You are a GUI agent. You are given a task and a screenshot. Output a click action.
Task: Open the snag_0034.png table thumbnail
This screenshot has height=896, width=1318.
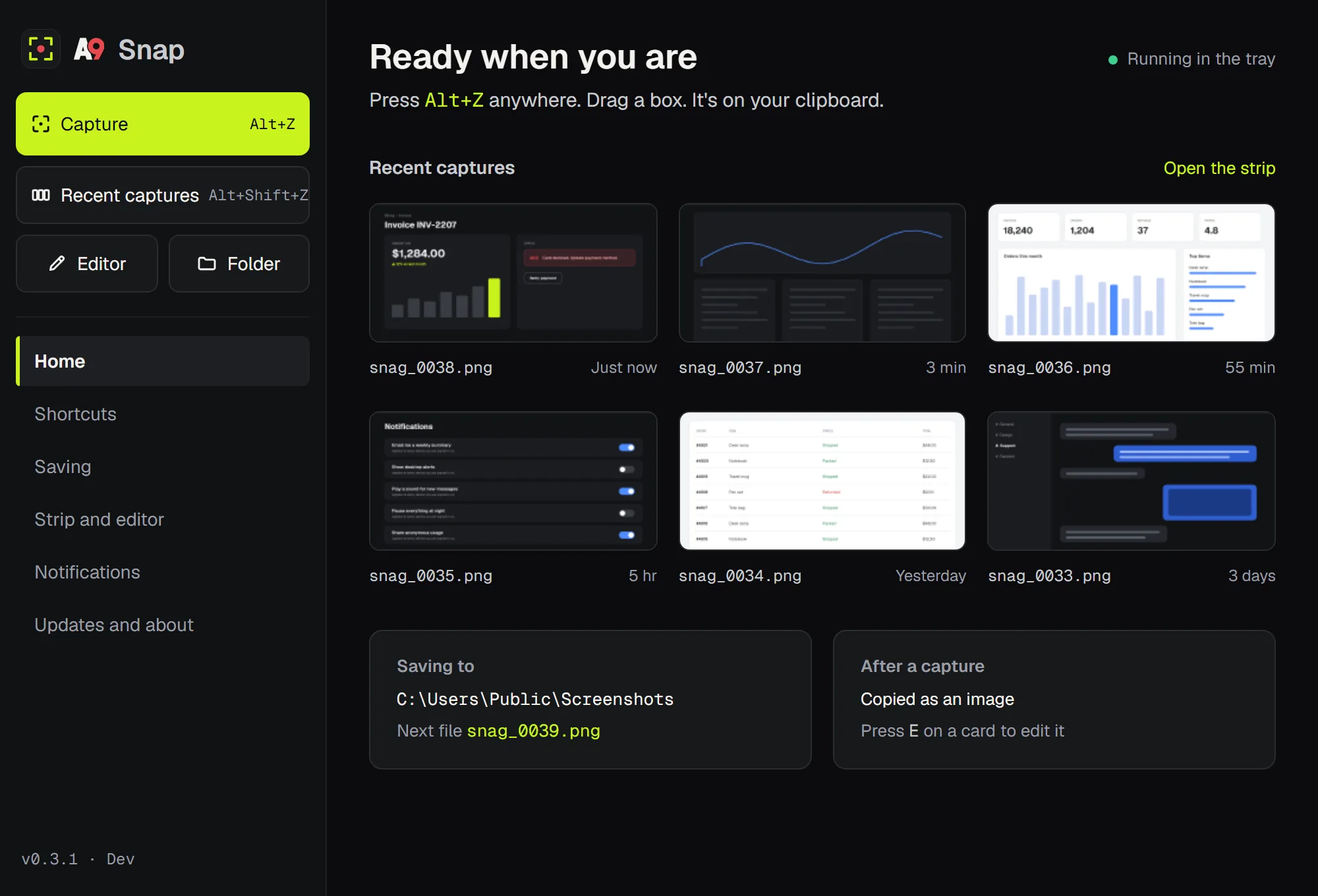click(822, 481)
